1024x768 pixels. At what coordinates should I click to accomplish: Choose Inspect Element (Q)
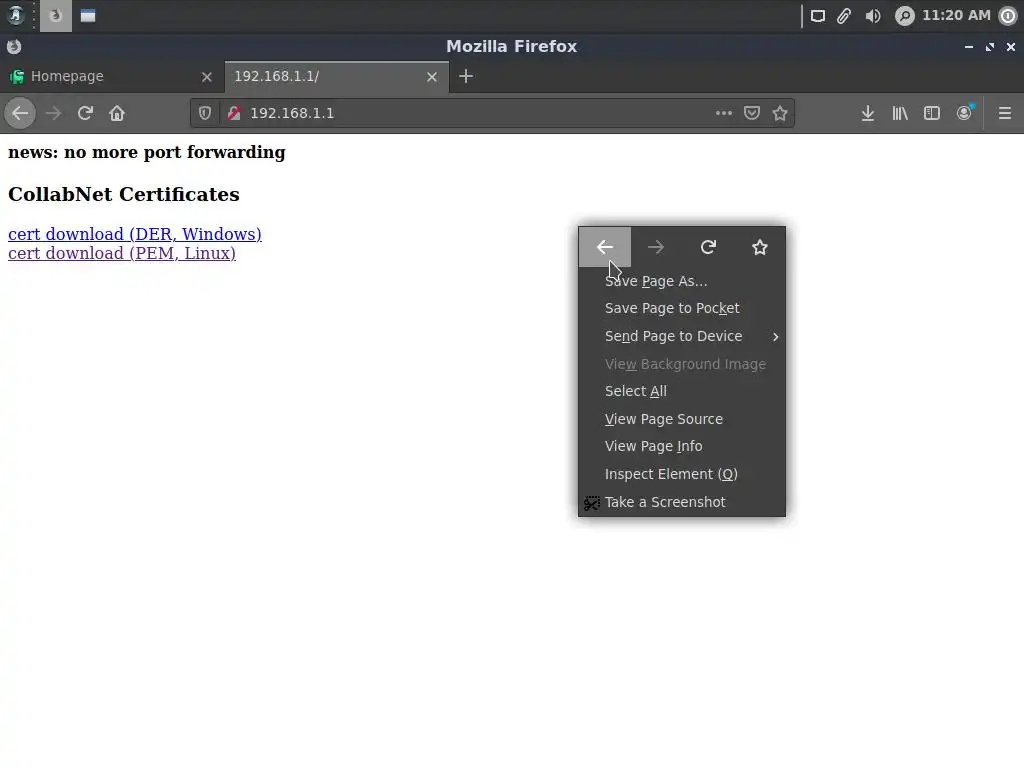pos(682,474)
